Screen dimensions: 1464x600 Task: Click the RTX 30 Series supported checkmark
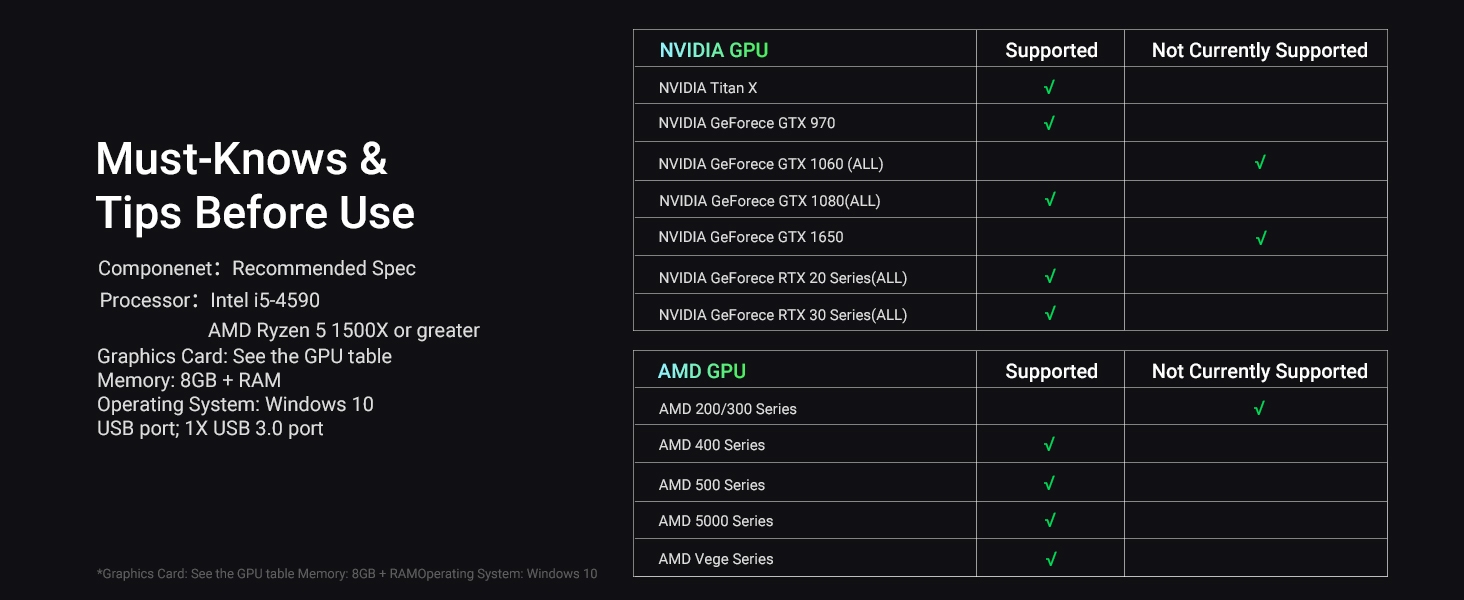pos(1049,314)
